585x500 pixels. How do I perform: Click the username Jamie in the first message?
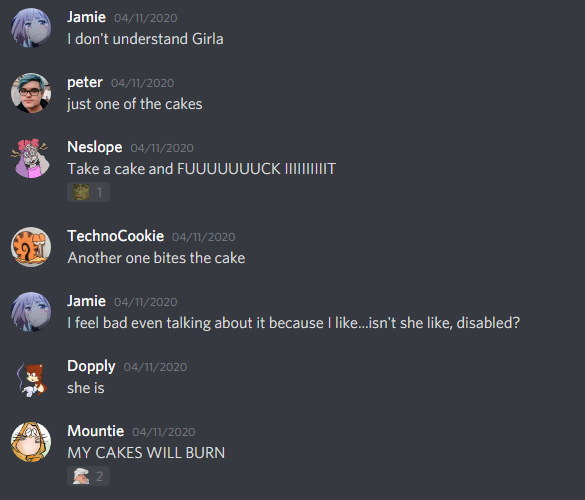[x=86, y=17]
